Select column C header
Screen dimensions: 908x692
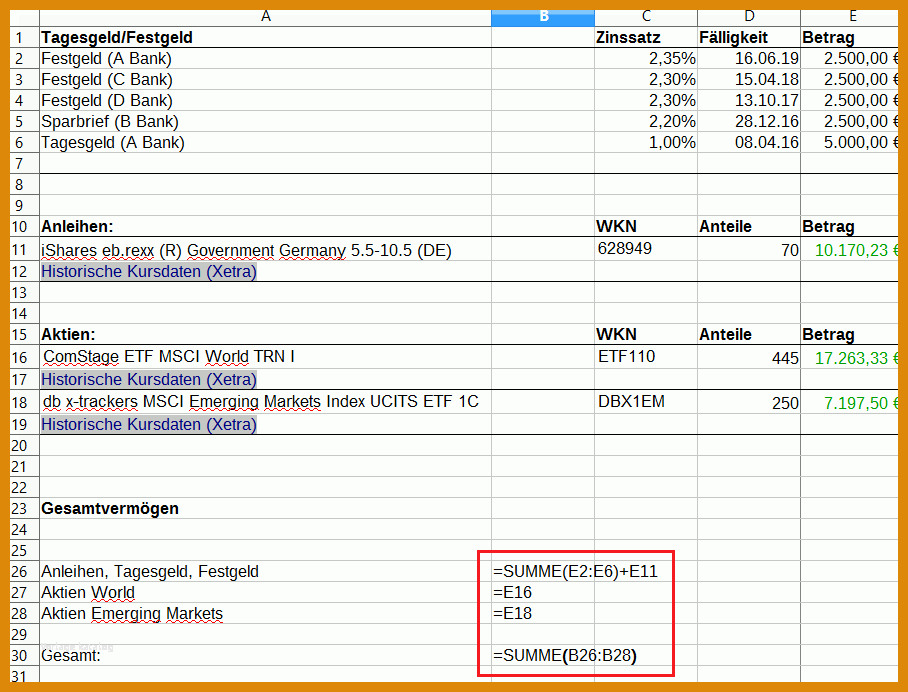(646, 17)
